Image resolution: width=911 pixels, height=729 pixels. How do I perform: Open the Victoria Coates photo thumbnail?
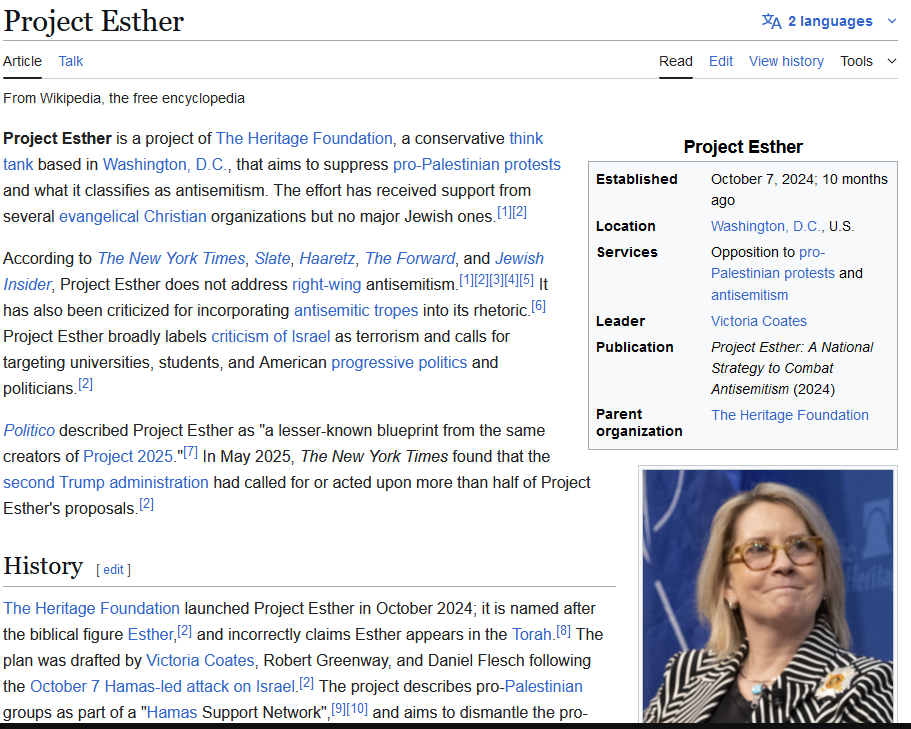click(x=767, y=596)
